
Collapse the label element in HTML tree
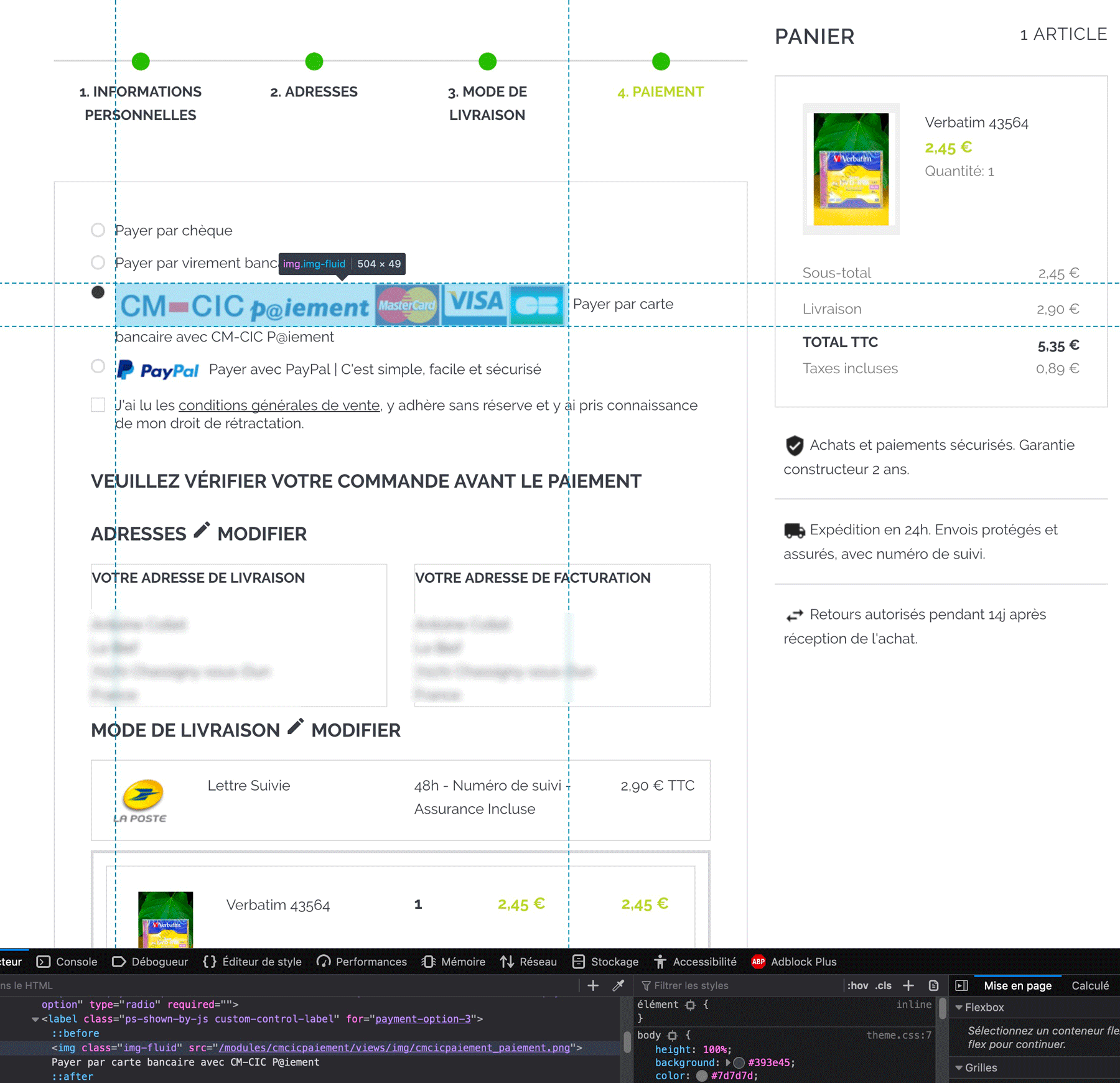tap(35, 1019)
